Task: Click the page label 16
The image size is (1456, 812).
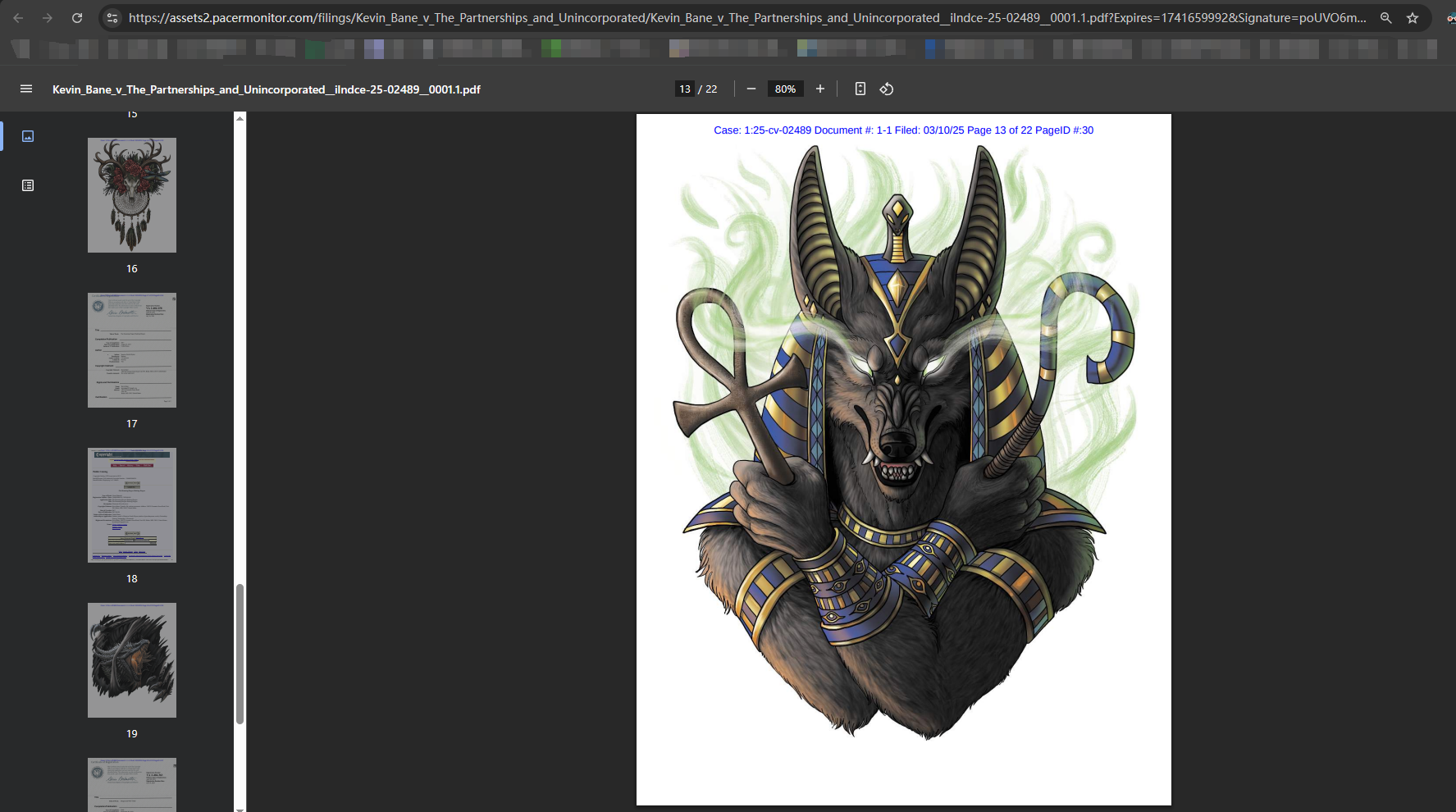Action: coord(132,269)
